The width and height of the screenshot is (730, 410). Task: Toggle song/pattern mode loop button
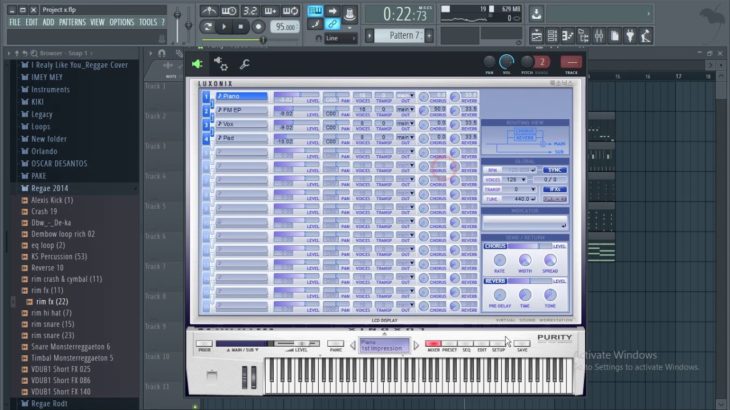[x=208, y=27]
